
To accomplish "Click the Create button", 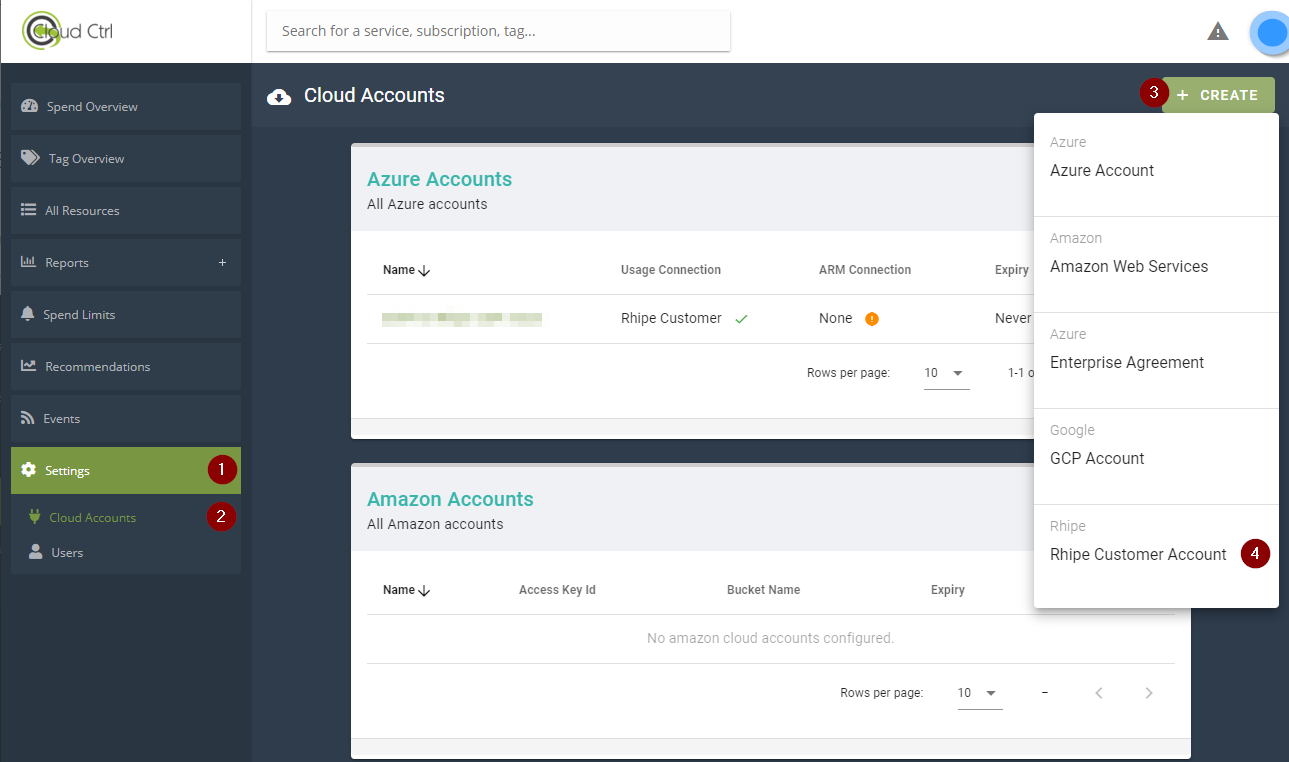I will (x=1218, y=95).
